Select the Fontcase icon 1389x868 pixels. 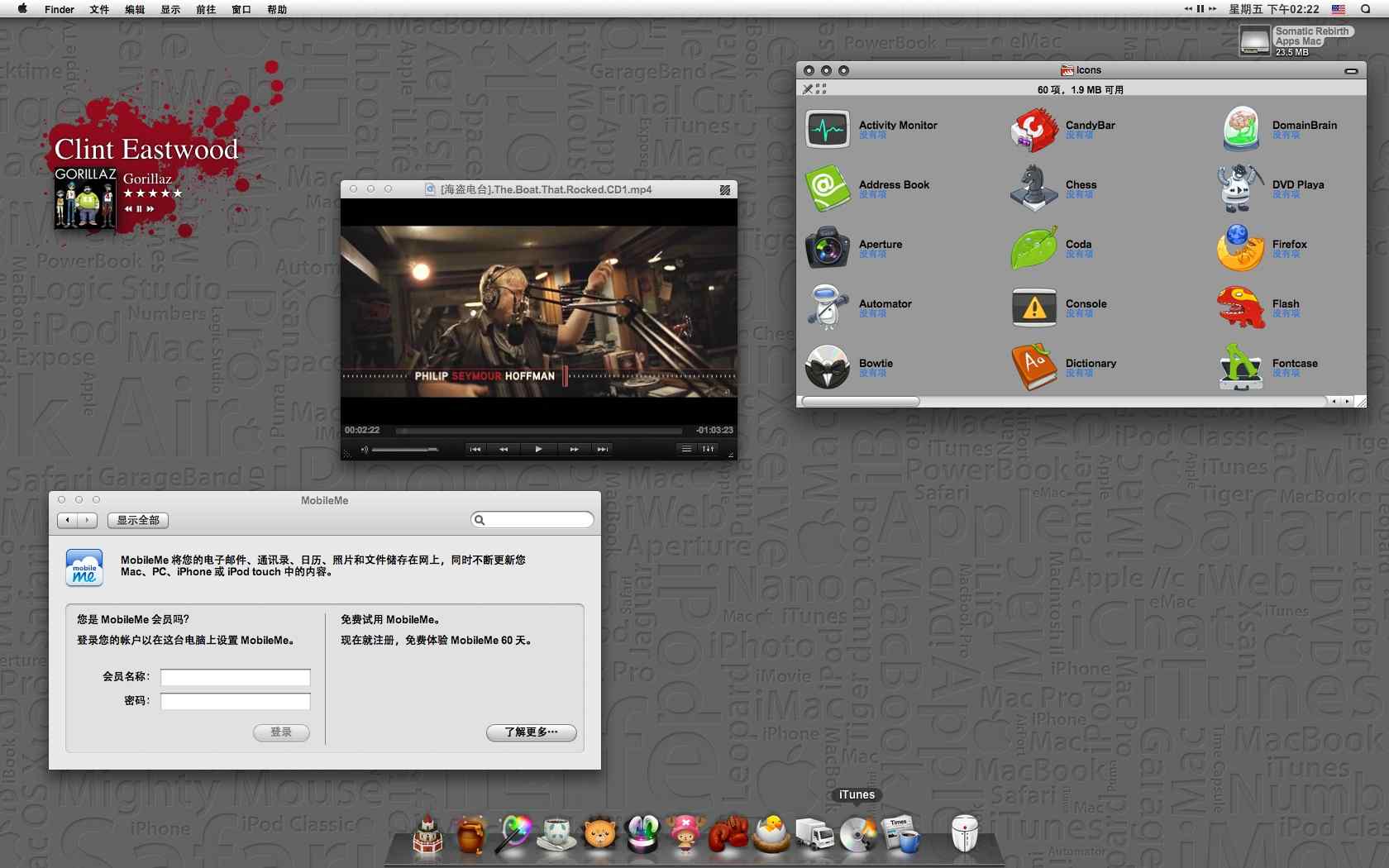1241,368
